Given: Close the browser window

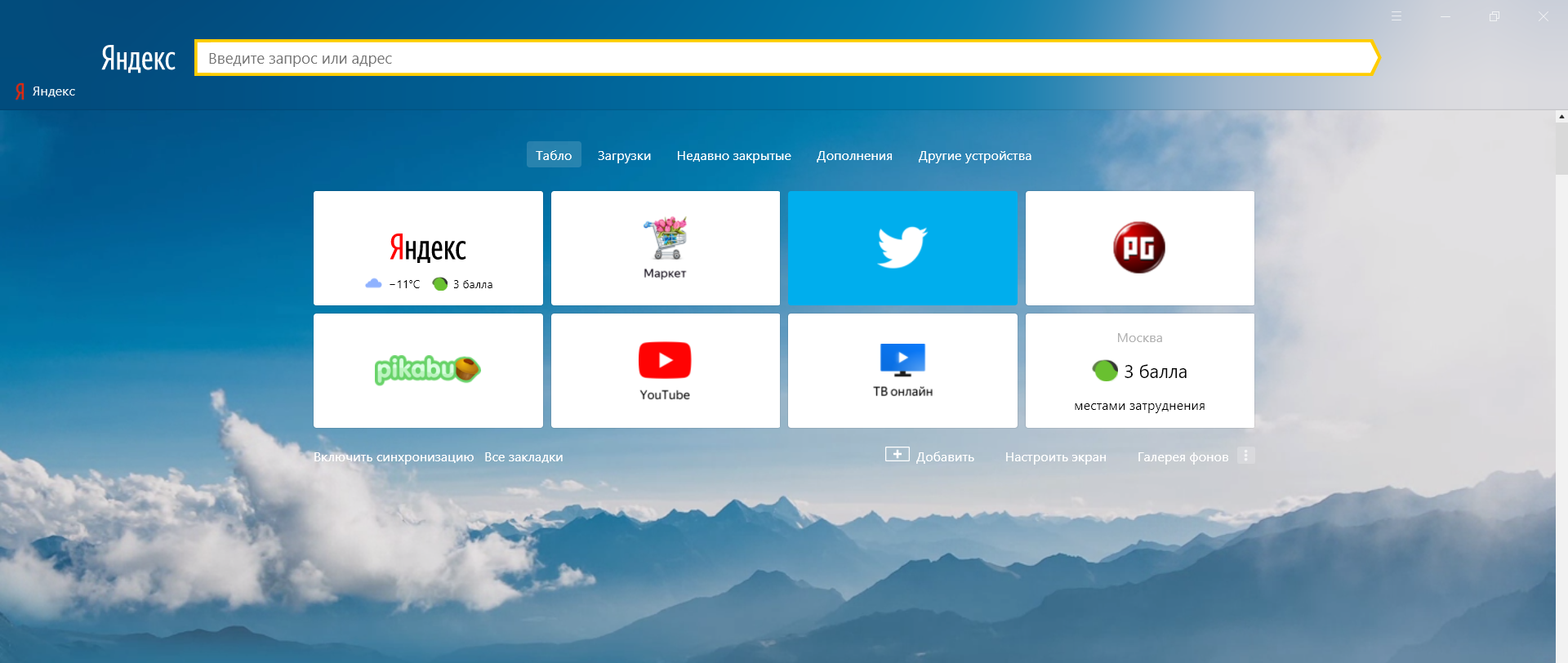Looking at the screenshot, I should click(1543, 16).
